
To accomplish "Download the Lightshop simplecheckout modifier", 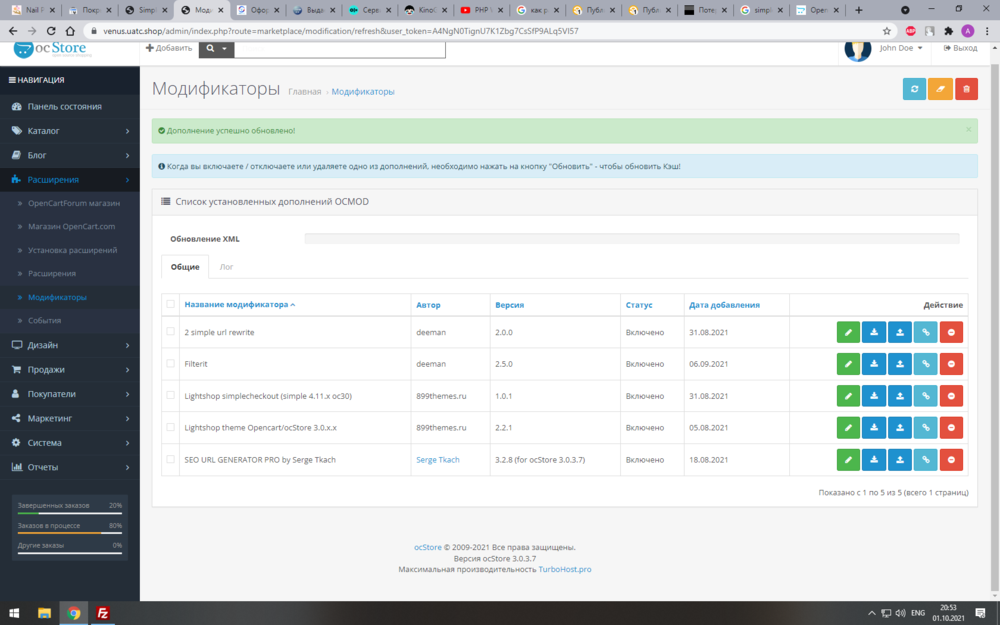I will 874,396.
